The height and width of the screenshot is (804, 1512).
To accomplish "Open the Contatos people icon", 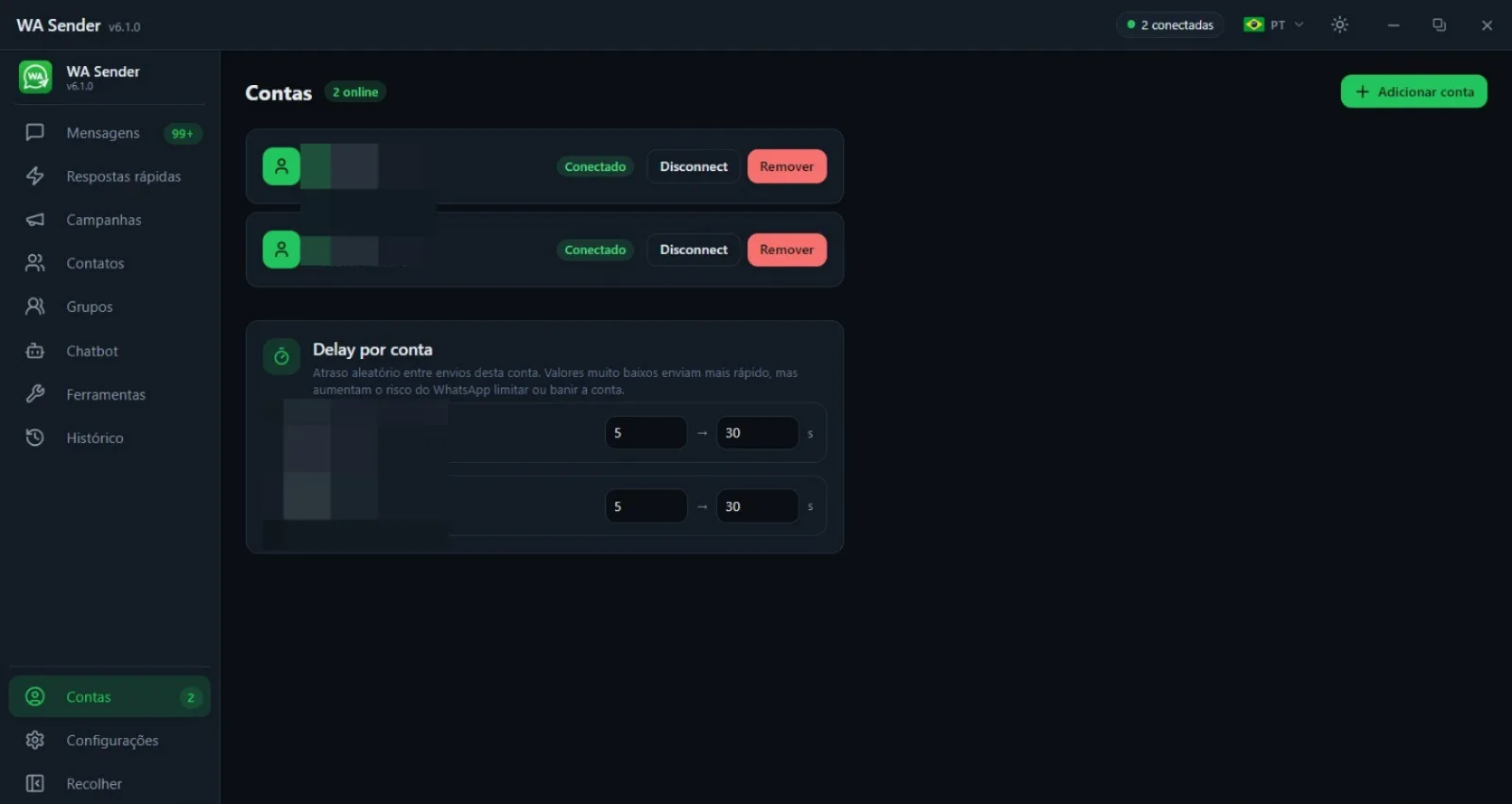I will pyautogui.click(x=35, y=263).
